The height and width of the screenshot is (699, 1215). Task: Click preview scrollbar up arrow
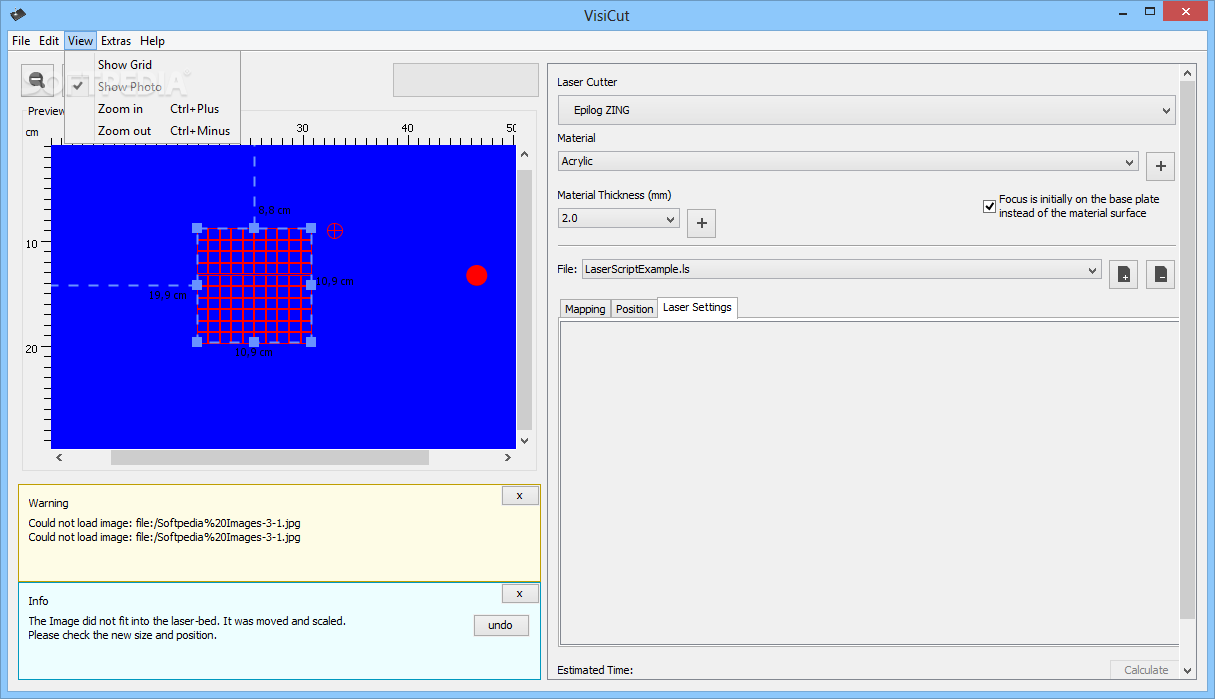click(524, 154)
